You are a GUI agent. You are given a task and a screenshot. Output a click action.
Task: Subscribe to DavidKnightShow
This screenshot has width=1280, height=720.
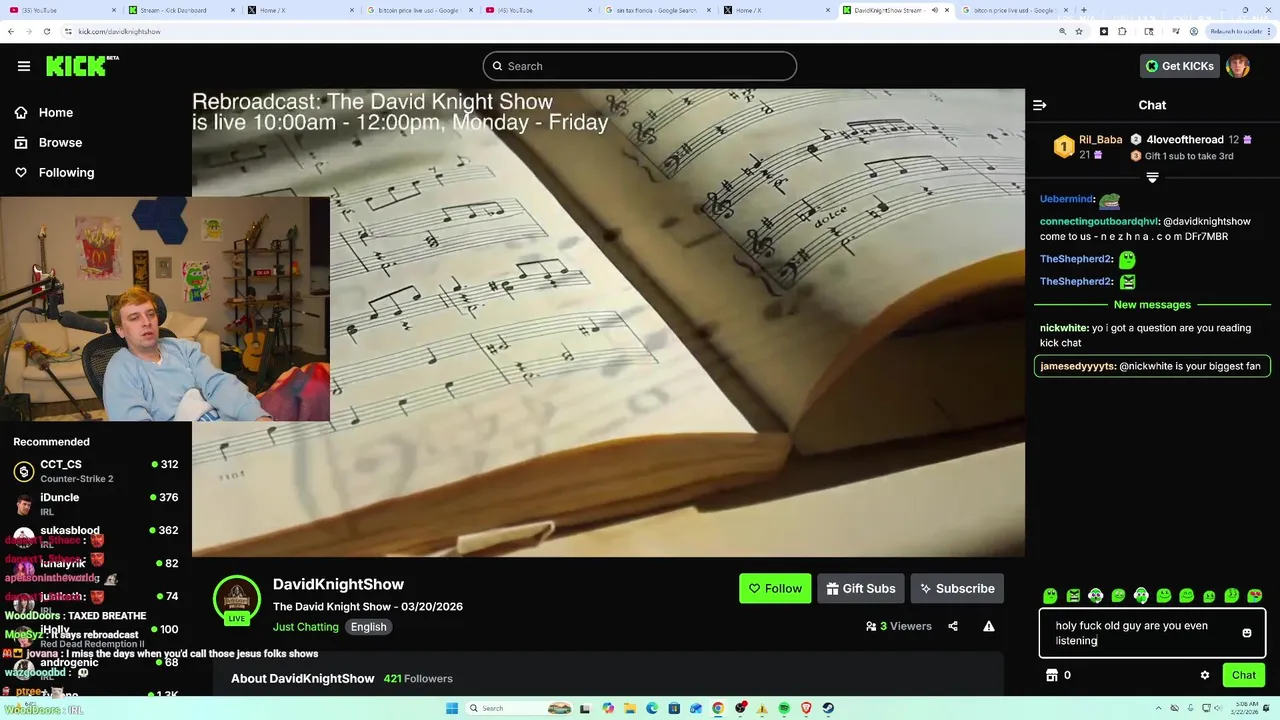point(957,589)
